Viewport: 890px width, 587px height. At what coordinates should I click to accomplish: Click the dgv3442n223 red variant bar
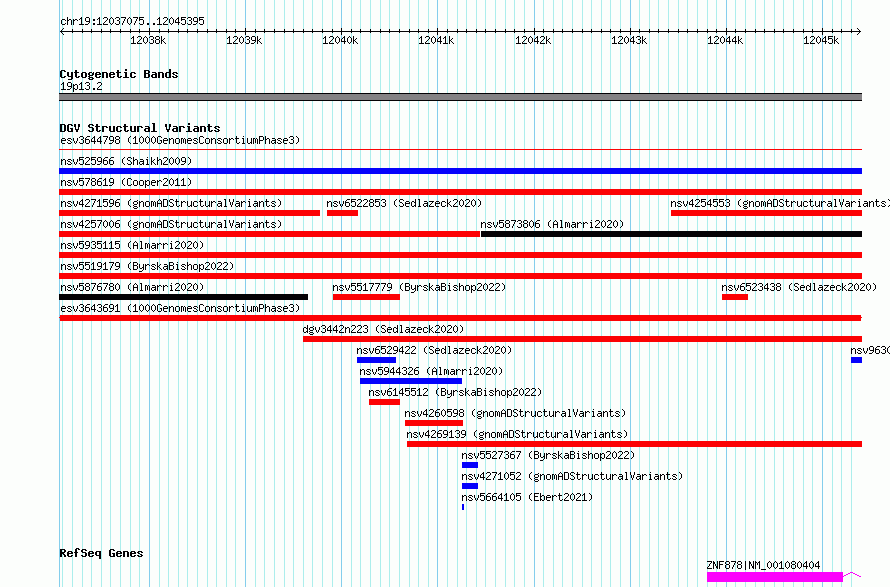[x=582, y=339]
